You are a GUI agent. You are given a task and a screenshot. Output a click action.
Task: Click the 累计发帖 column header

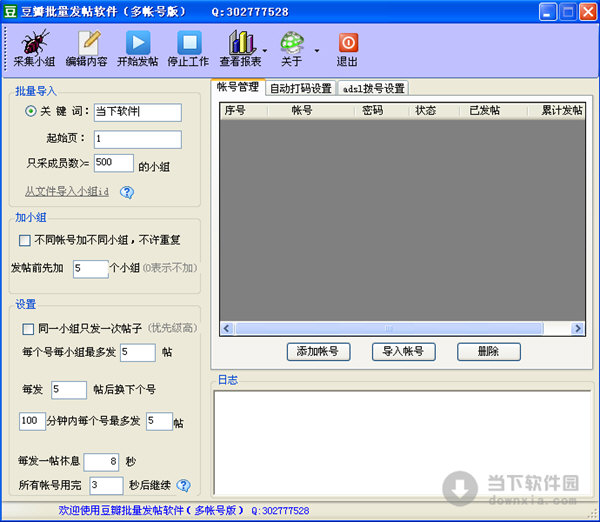pyautogui.click(x=556, y=111)
